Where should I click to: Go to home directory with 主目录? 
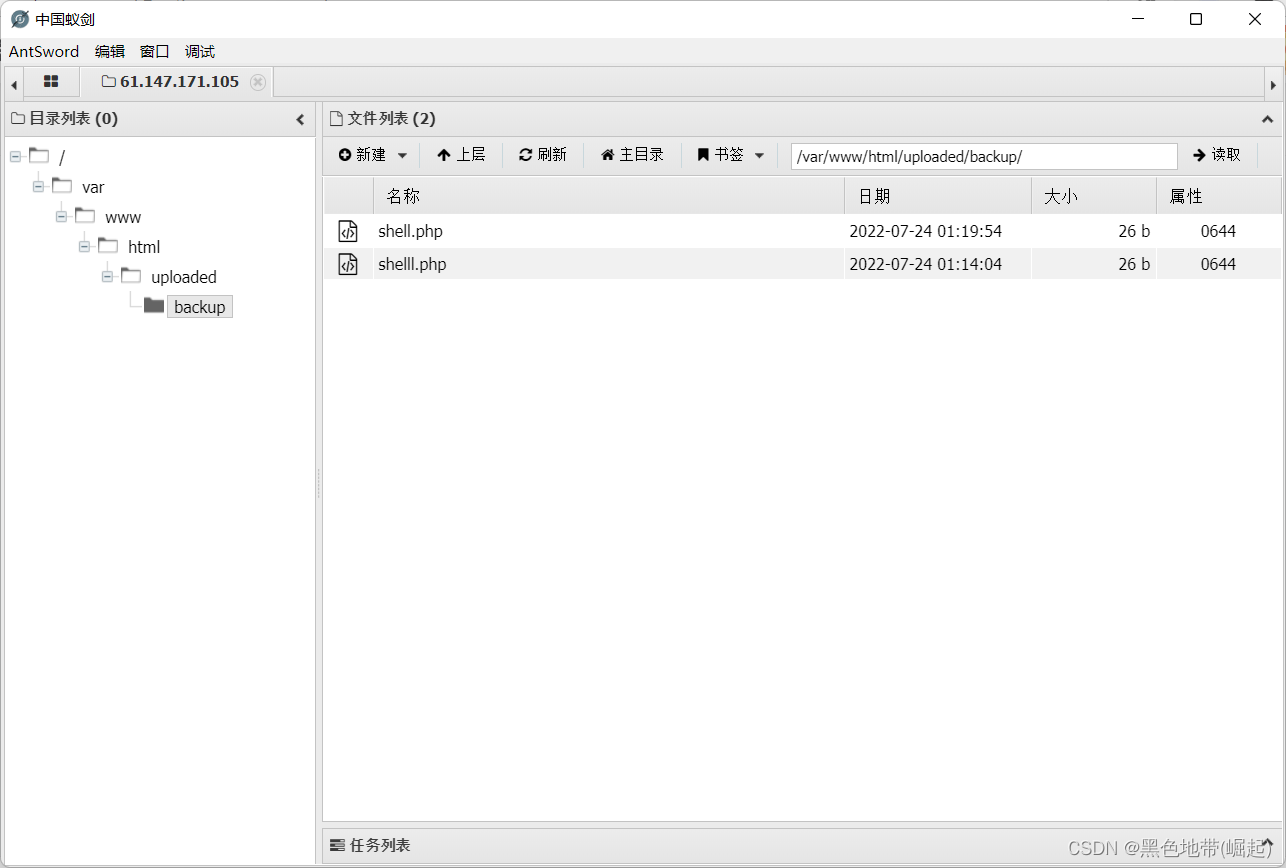point(632,155)
